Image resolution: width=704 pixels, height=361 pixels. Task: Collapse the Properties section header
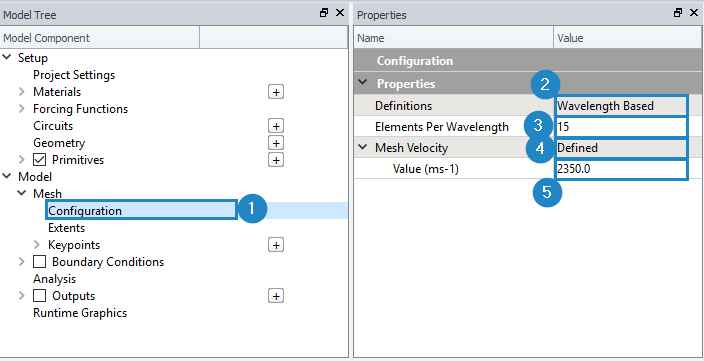363,83
